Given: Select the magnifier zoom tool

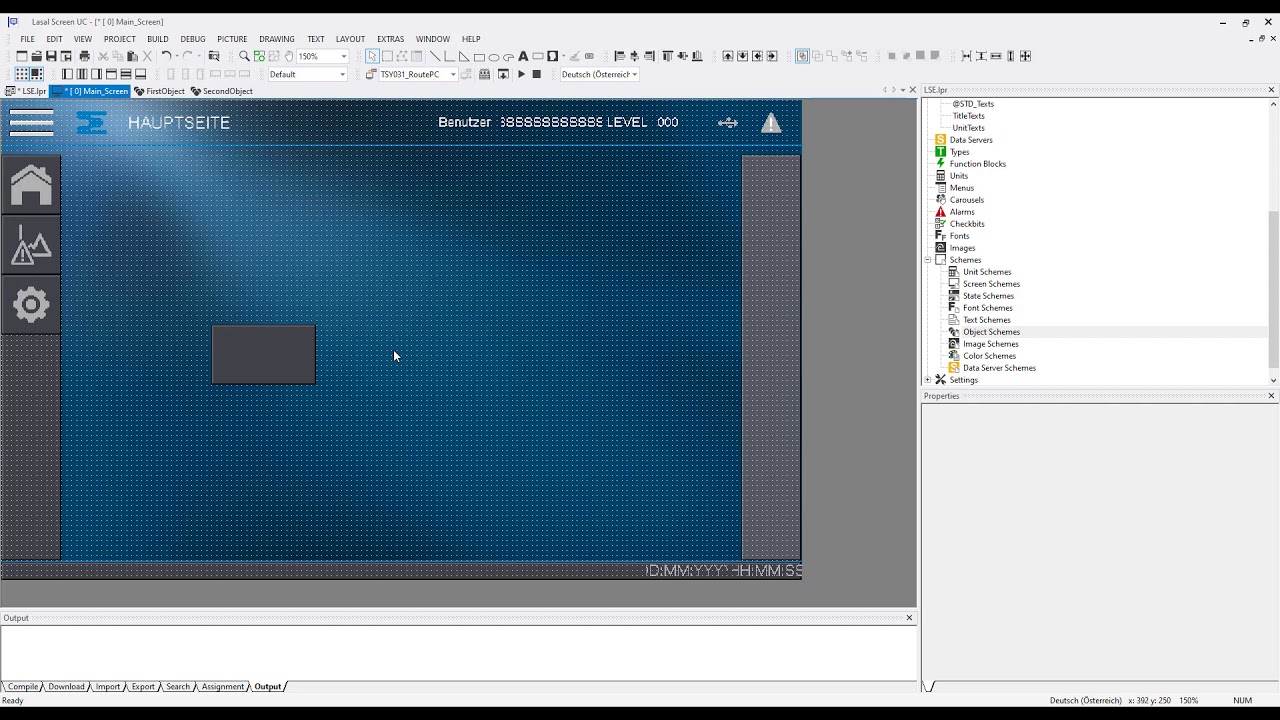Looking at the screenshot, I should coord(244,56).
